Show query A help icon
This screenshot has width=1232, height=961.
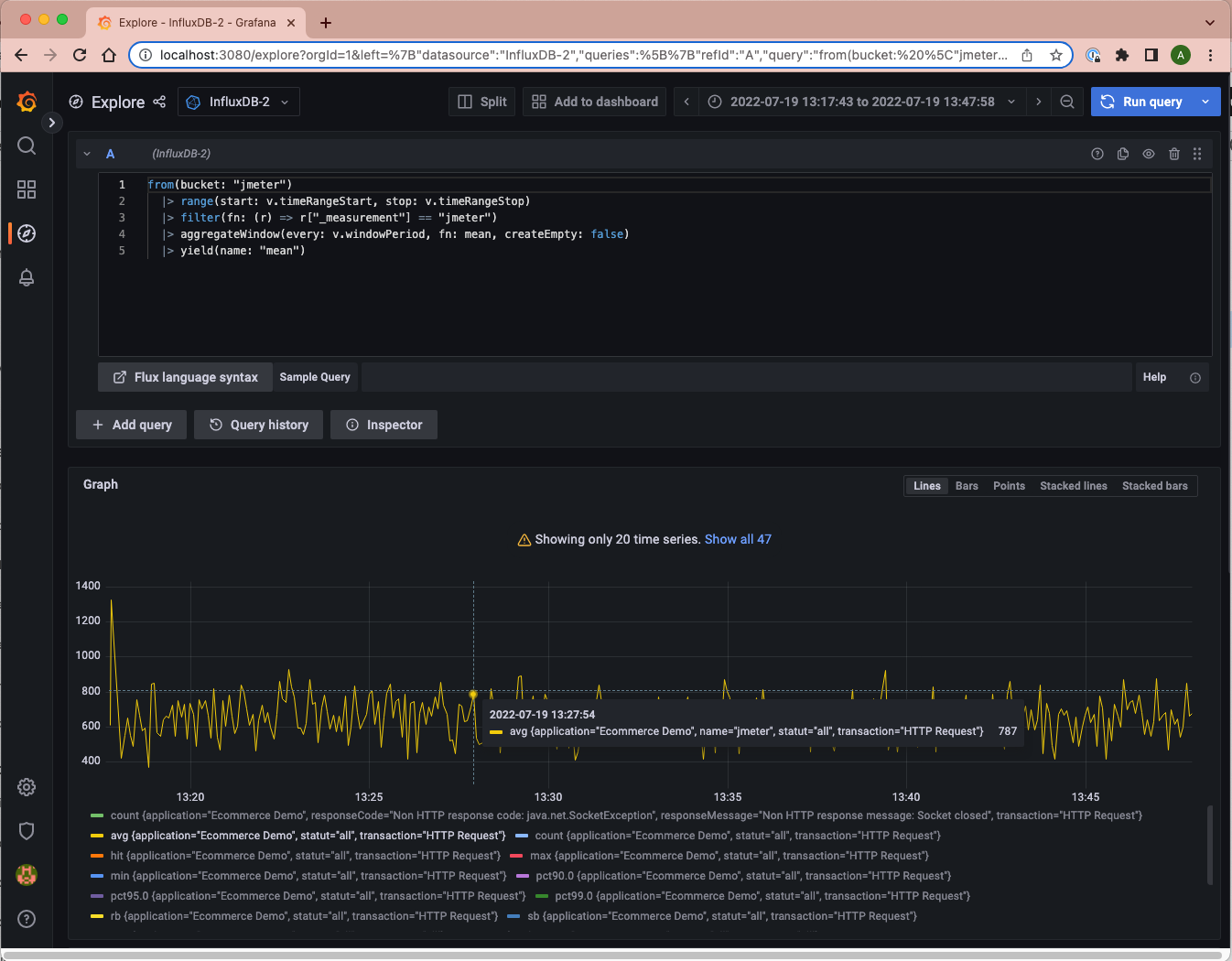pyautogui.click(x=1097, y=154)
